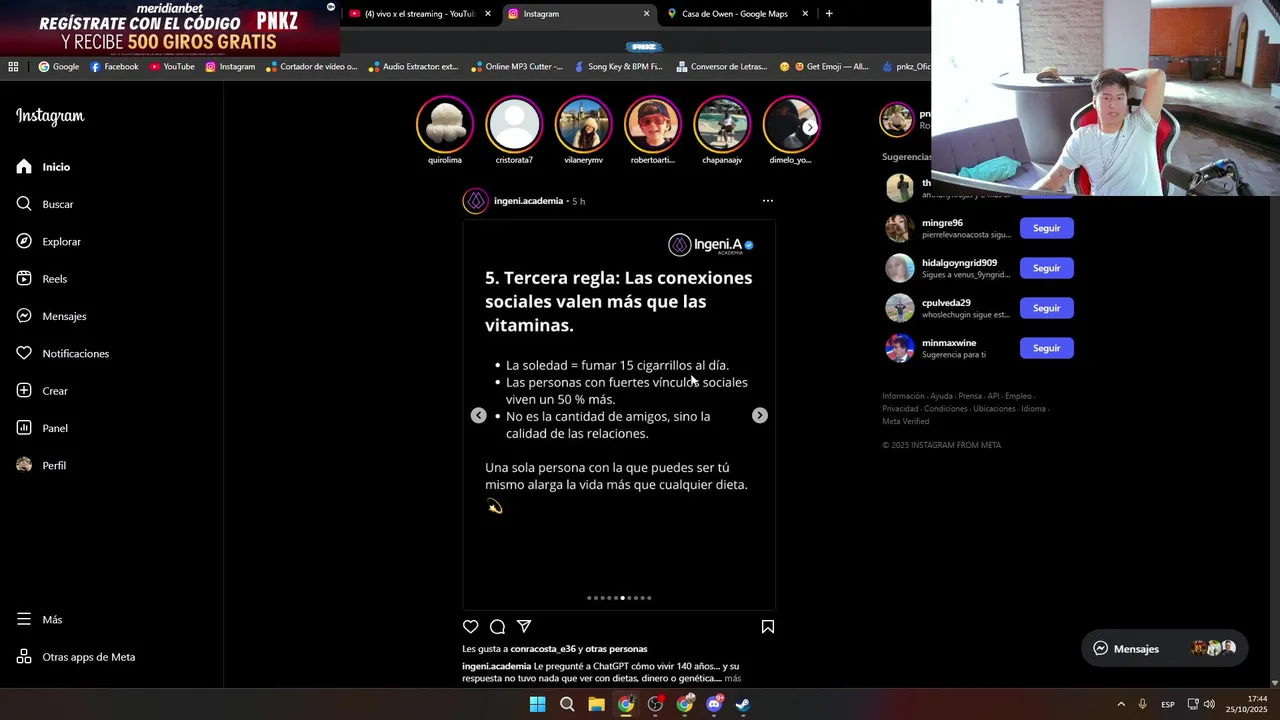Open the Facebook bookmark

(x=114, y=67)
